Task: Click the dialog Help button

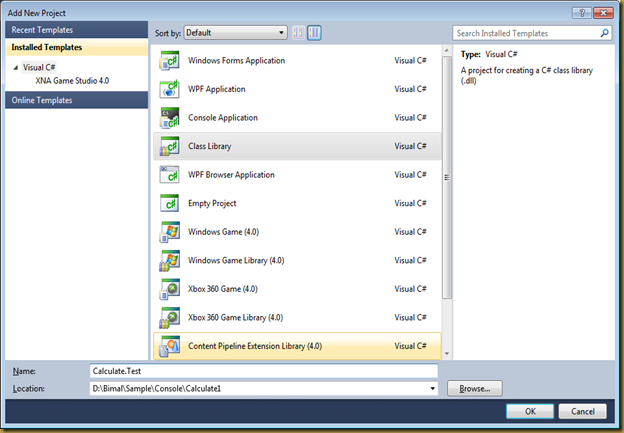Action: (581, 13)
